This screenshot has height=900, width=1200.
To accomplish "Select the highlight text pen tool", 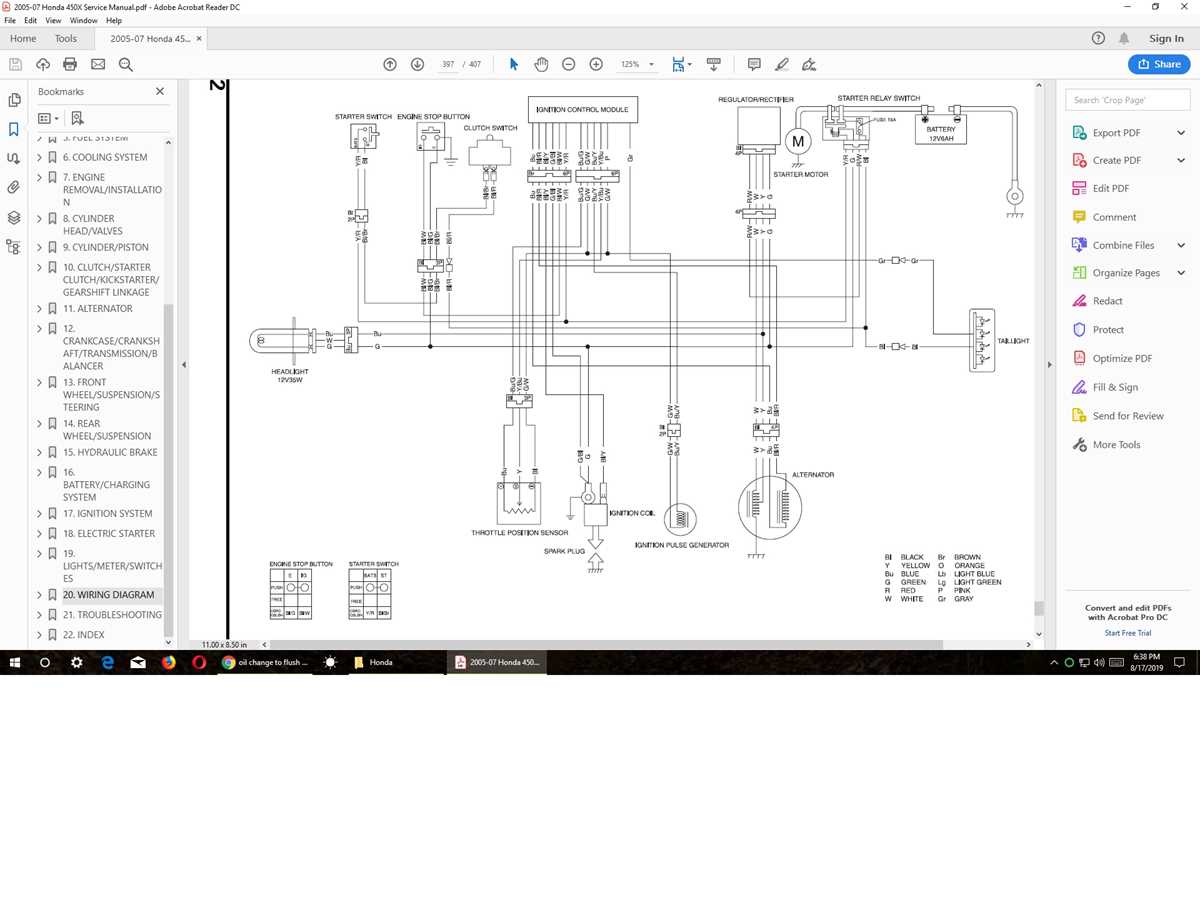I will [782, 64].
